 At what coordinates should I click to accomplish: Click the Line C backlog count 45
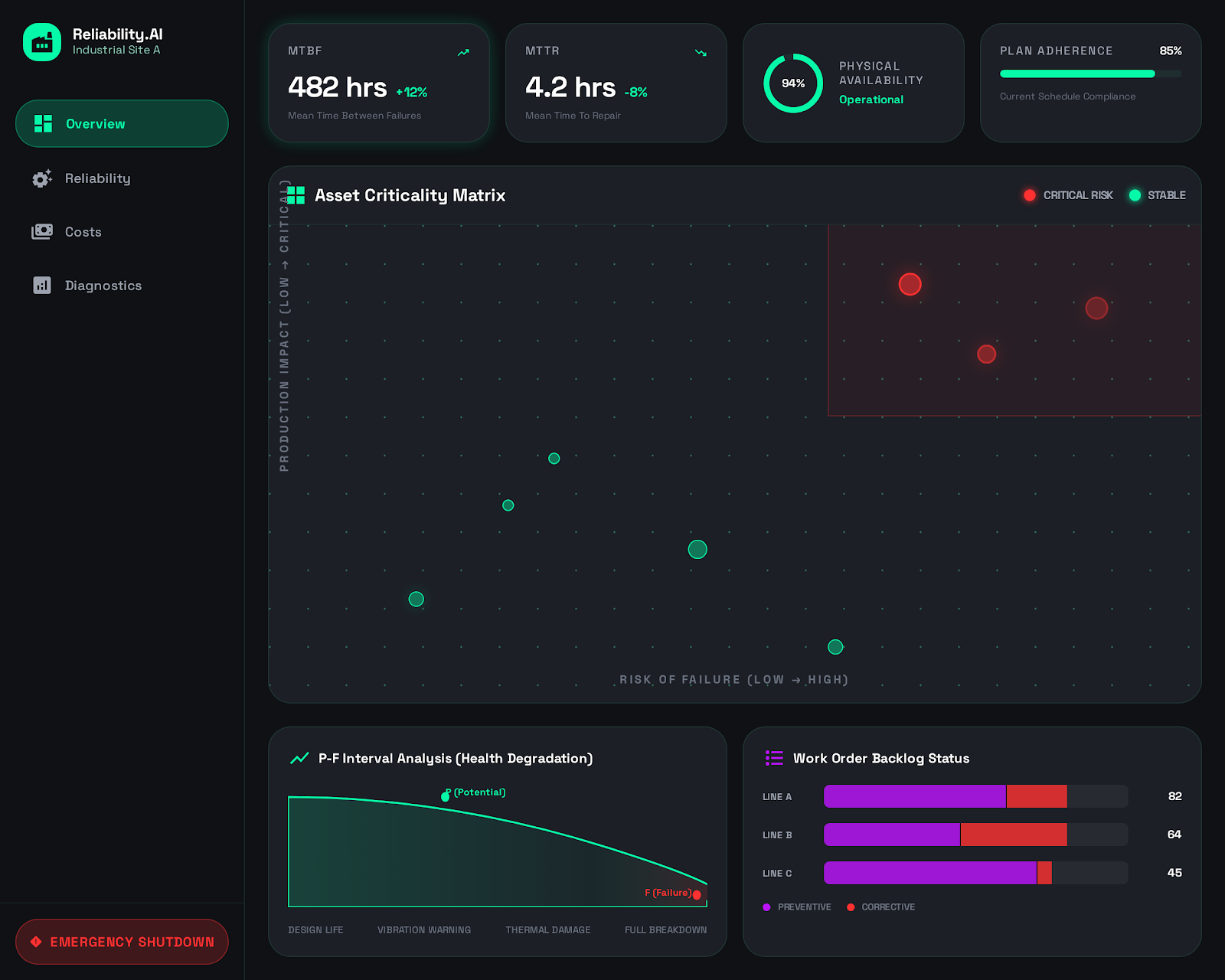[1174, 873]
